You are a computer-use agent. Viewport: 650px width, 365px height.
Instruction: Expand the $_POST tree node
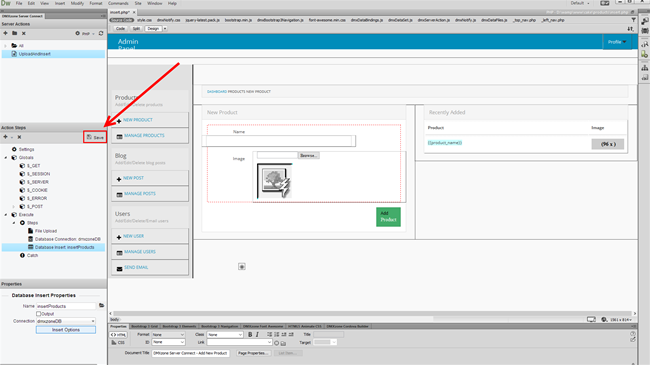coord(14,207)
